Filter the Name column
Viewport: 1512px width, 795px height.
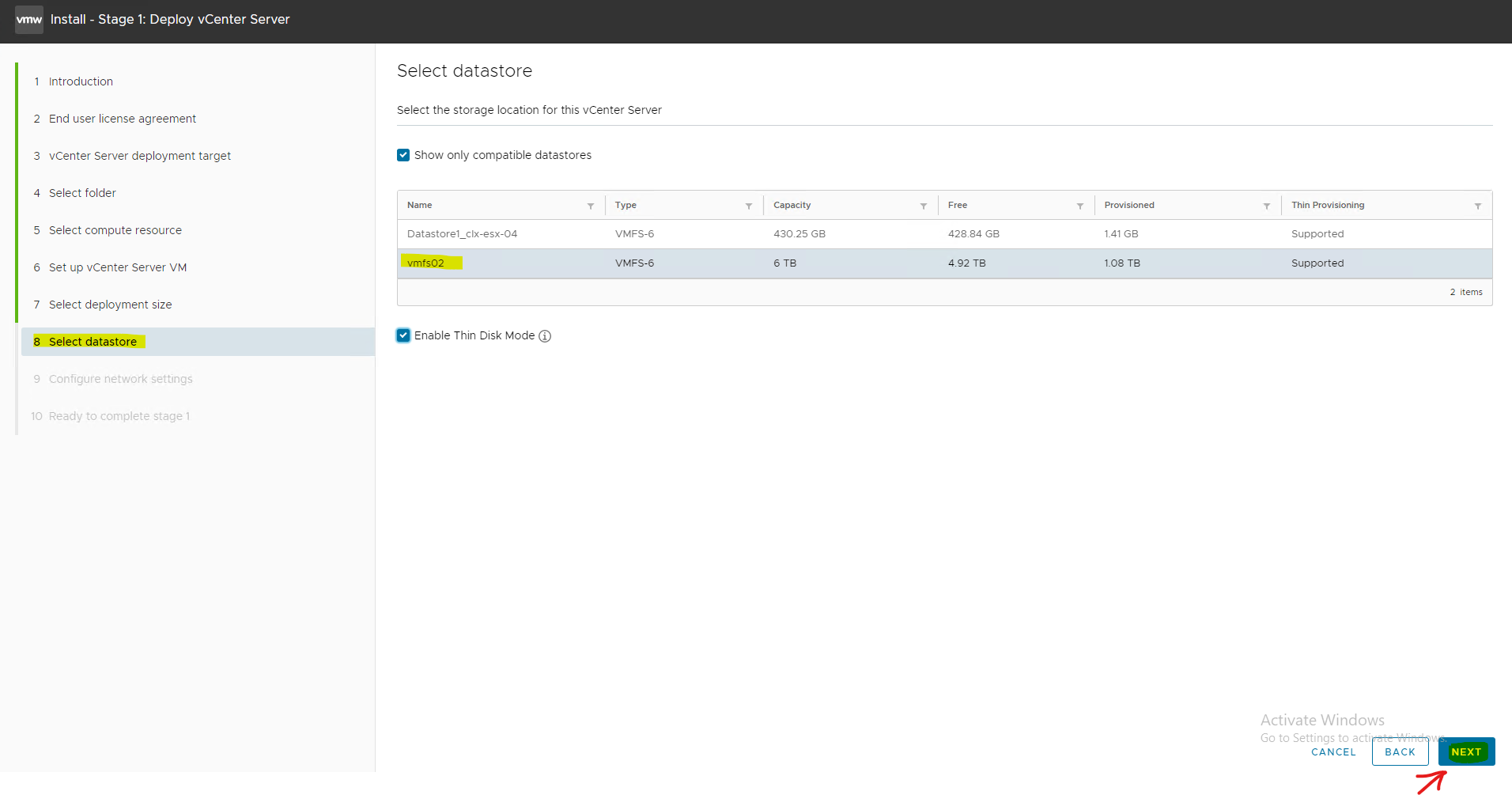(591, 206)
